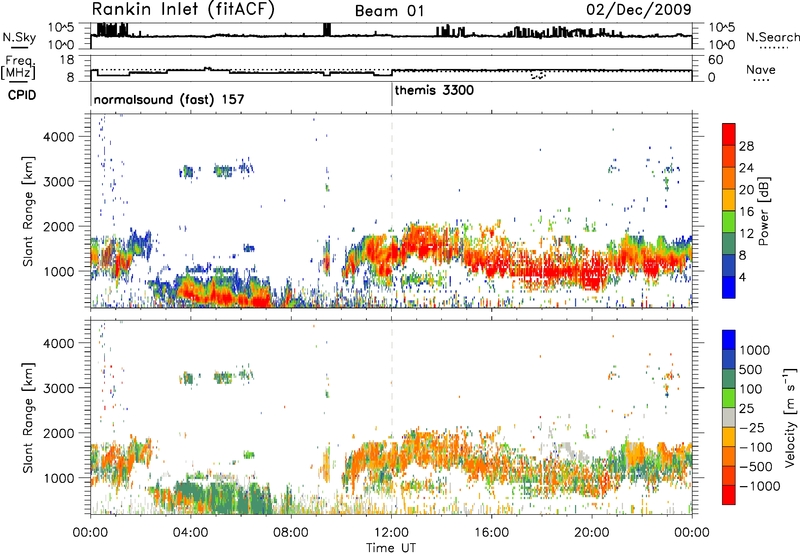800x554 pixels.
Task: Click the '4' tick on Power color bar
Action: [742, 277]
